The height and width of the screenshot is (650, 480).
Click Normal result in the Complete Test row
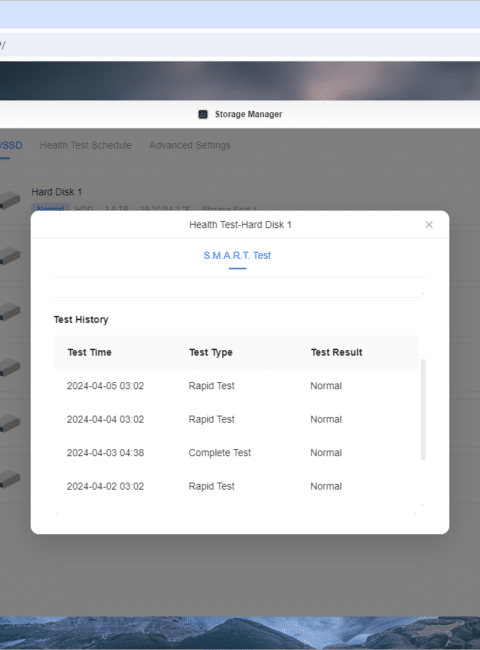326,453
